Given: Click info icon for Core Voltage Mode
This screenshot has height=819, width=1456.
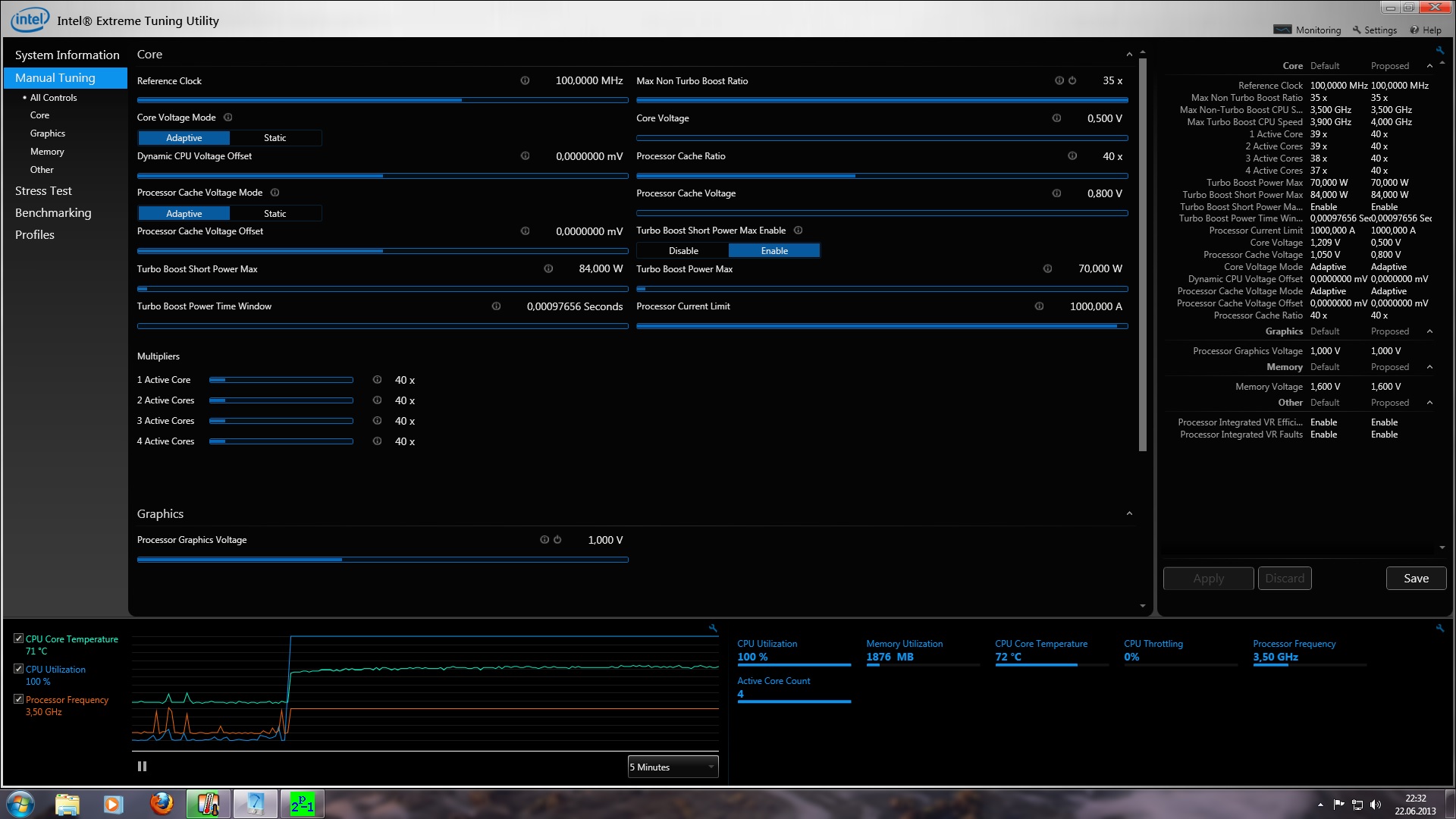Looking at the screenshot, I should 228,118.
